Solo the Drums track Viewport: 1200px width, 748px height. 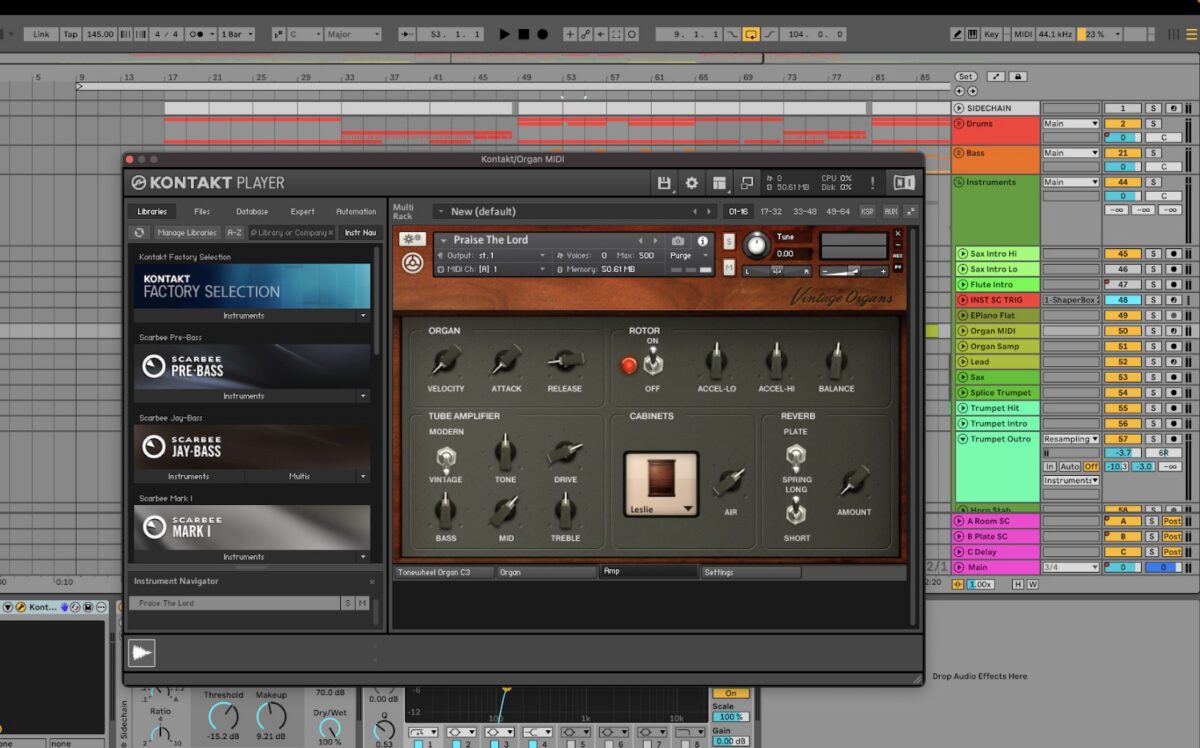[1153, 124]
